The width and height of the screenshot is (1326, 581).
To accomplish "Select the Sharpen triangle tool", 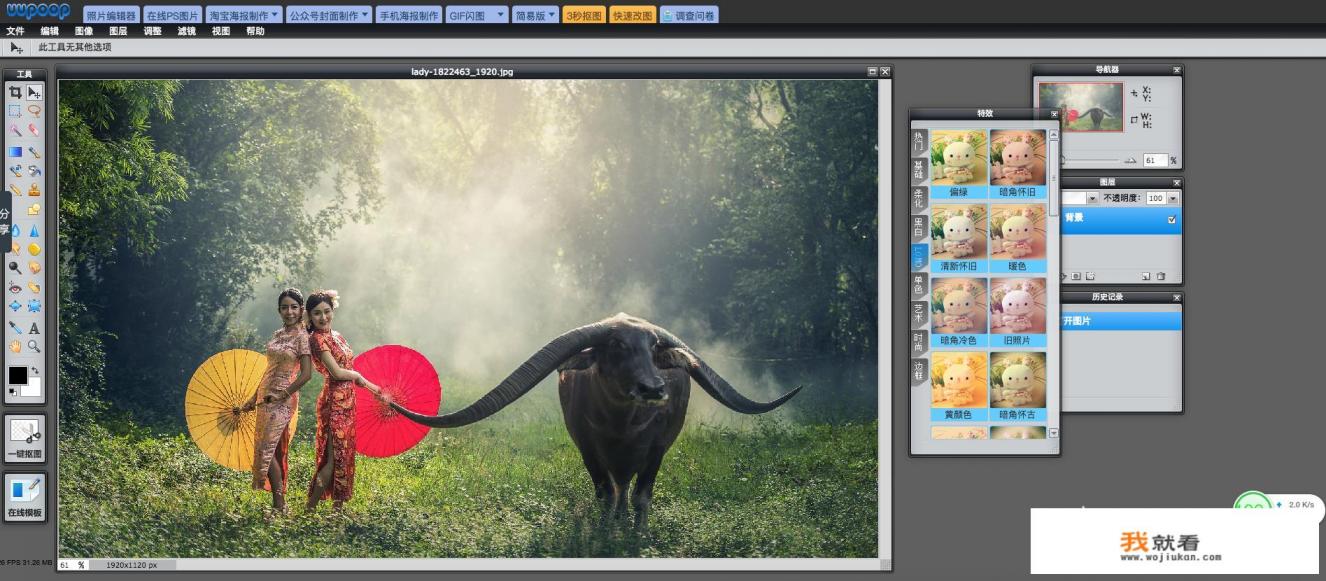I will coord(34,230).
